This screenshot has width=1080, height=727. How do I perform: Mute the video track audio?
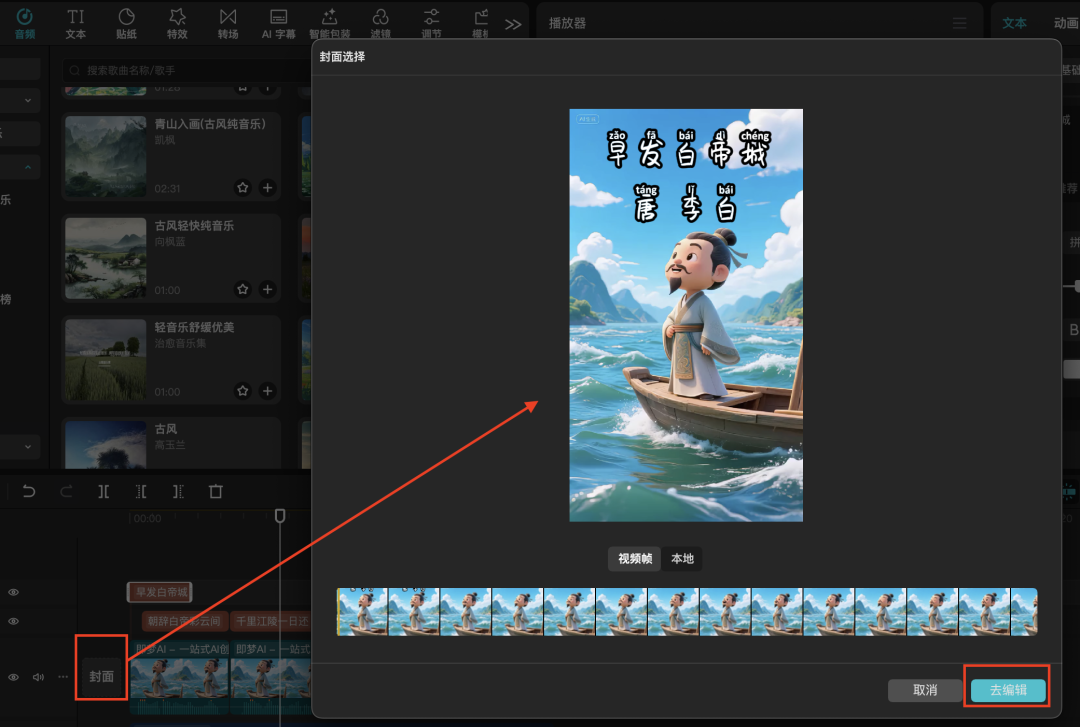click(x=38, y=677)
